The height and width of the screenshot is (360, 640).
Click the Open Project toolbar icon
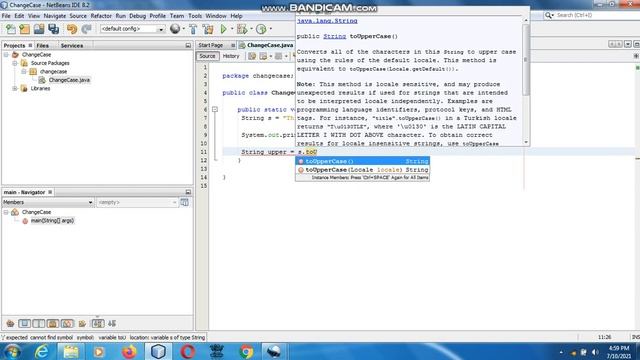point(39,29)
